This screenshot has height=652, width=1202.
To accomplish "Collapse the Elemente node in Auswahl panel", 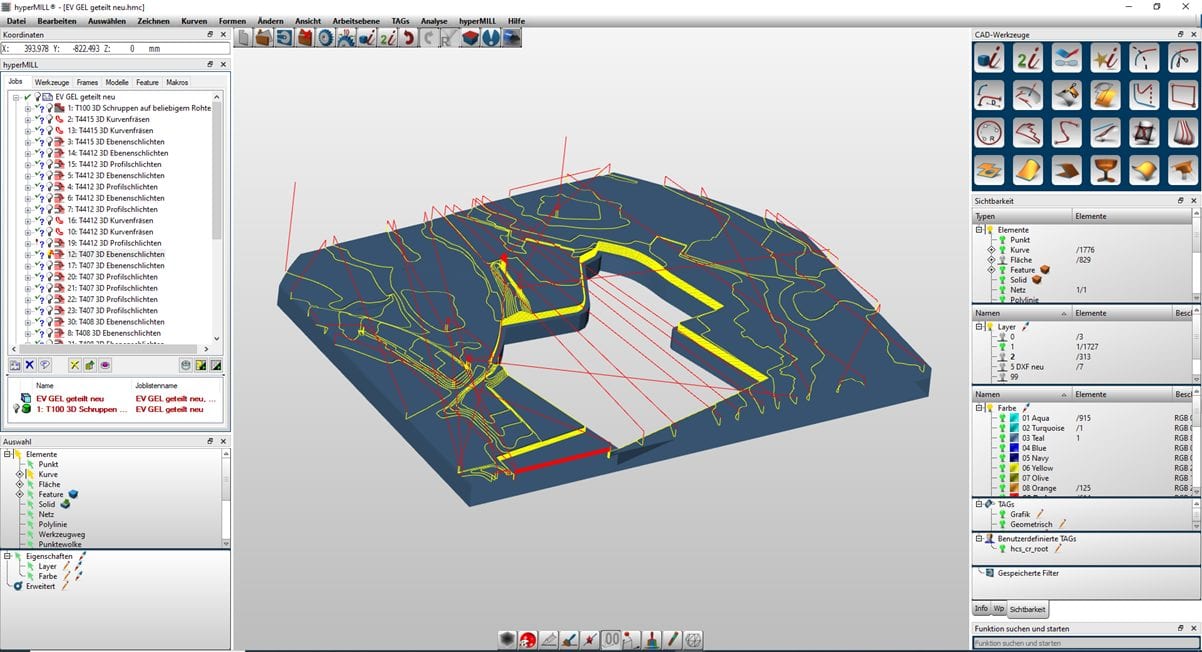I will click(7, 454).
